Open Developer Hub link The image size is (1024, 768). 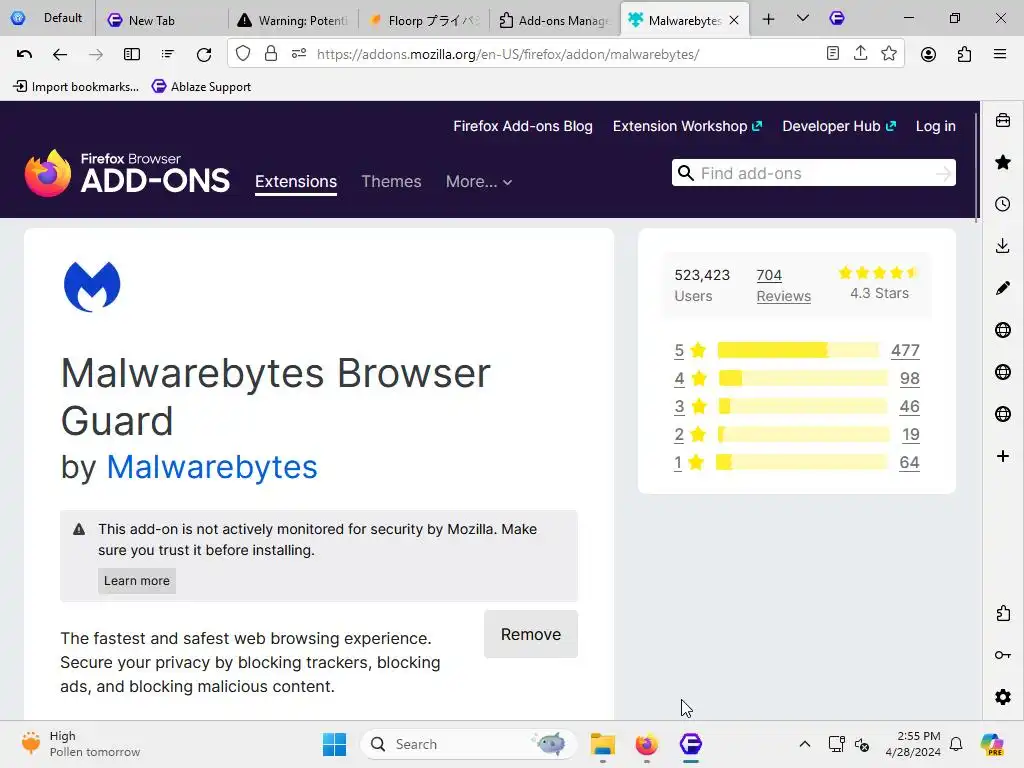coord(839,126)
